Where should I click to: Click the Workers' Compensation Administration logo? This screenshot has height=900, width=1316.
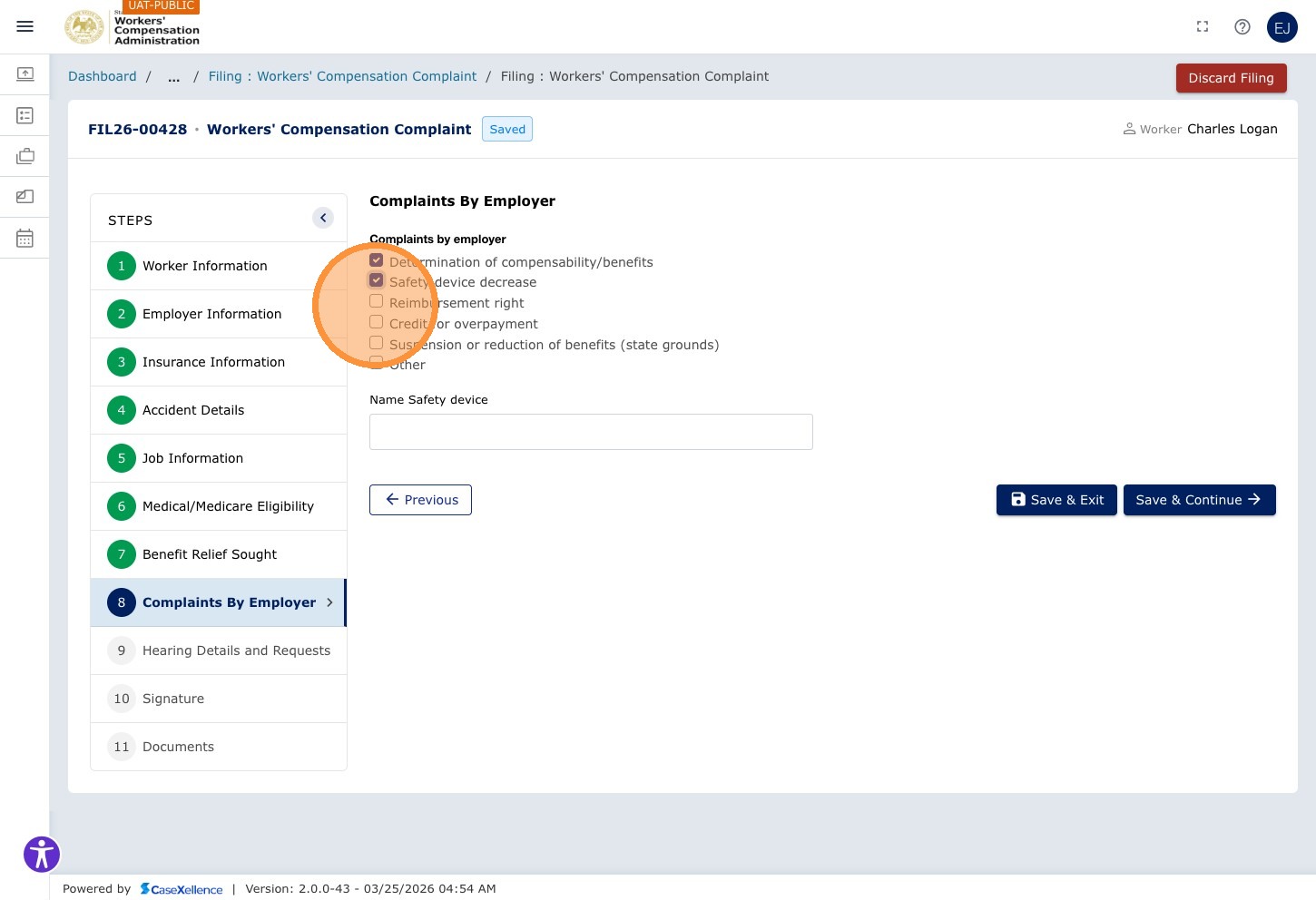pyautogui.click(x=133, y=27)
